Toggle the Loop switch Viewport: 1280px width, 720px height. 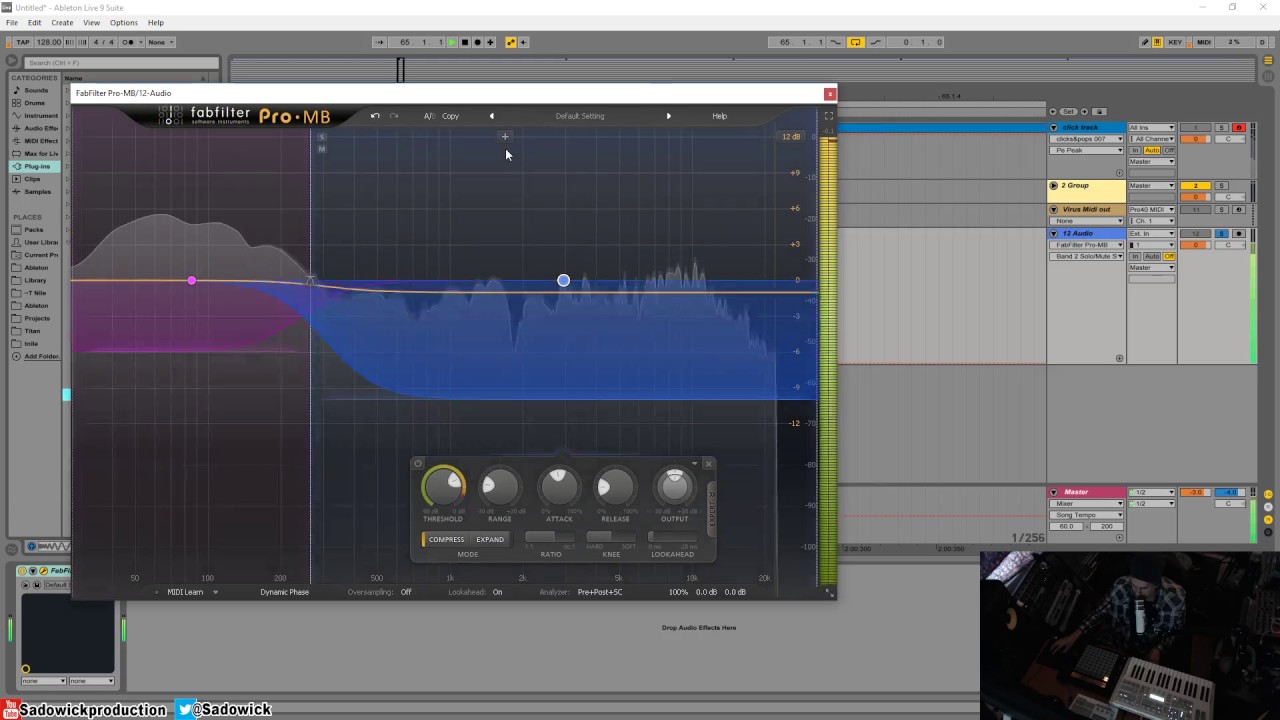coord(856,42)
